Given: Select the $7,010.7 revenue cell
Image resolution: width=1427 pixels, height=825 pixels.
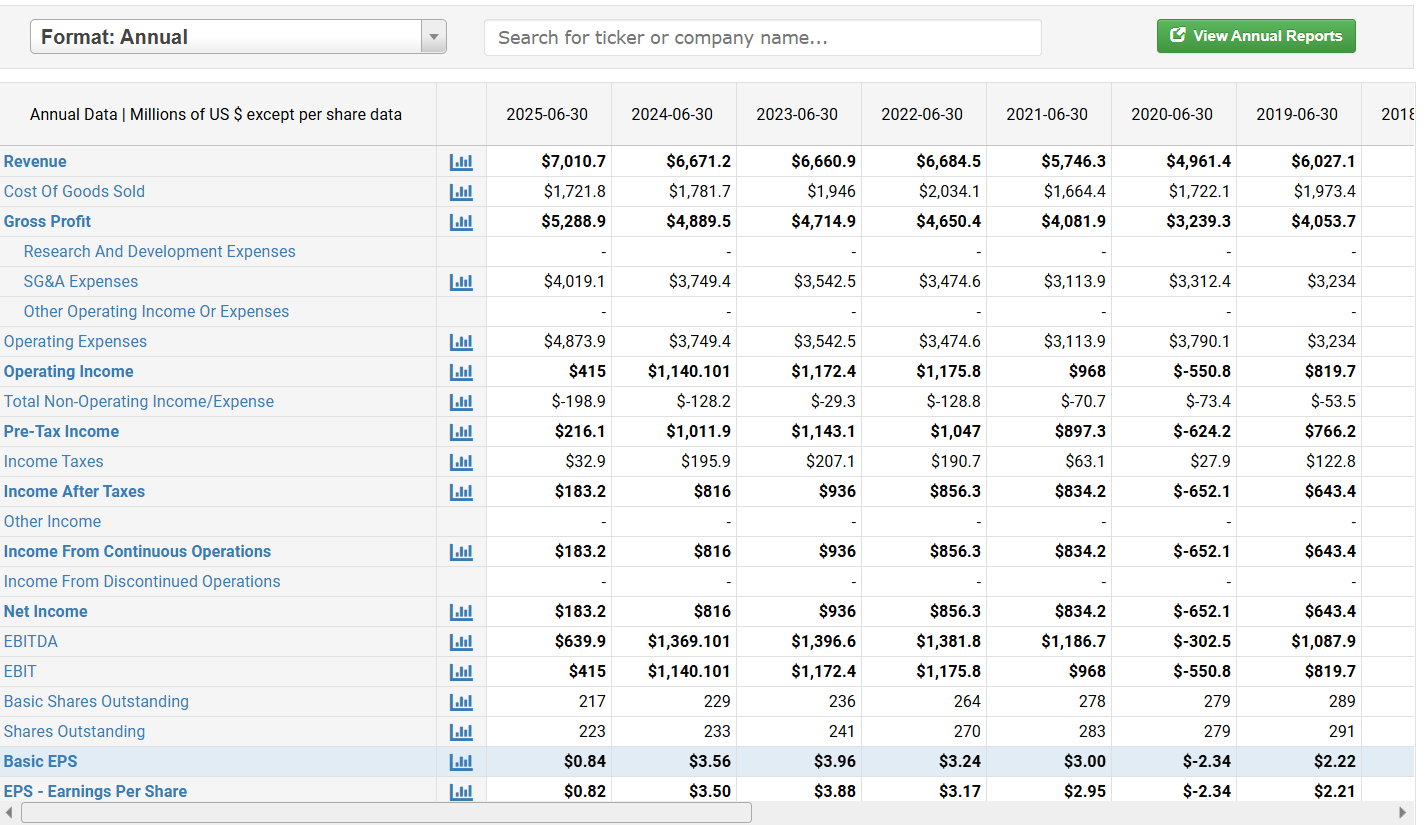Looking at the screenshot, I should point(549,161).
